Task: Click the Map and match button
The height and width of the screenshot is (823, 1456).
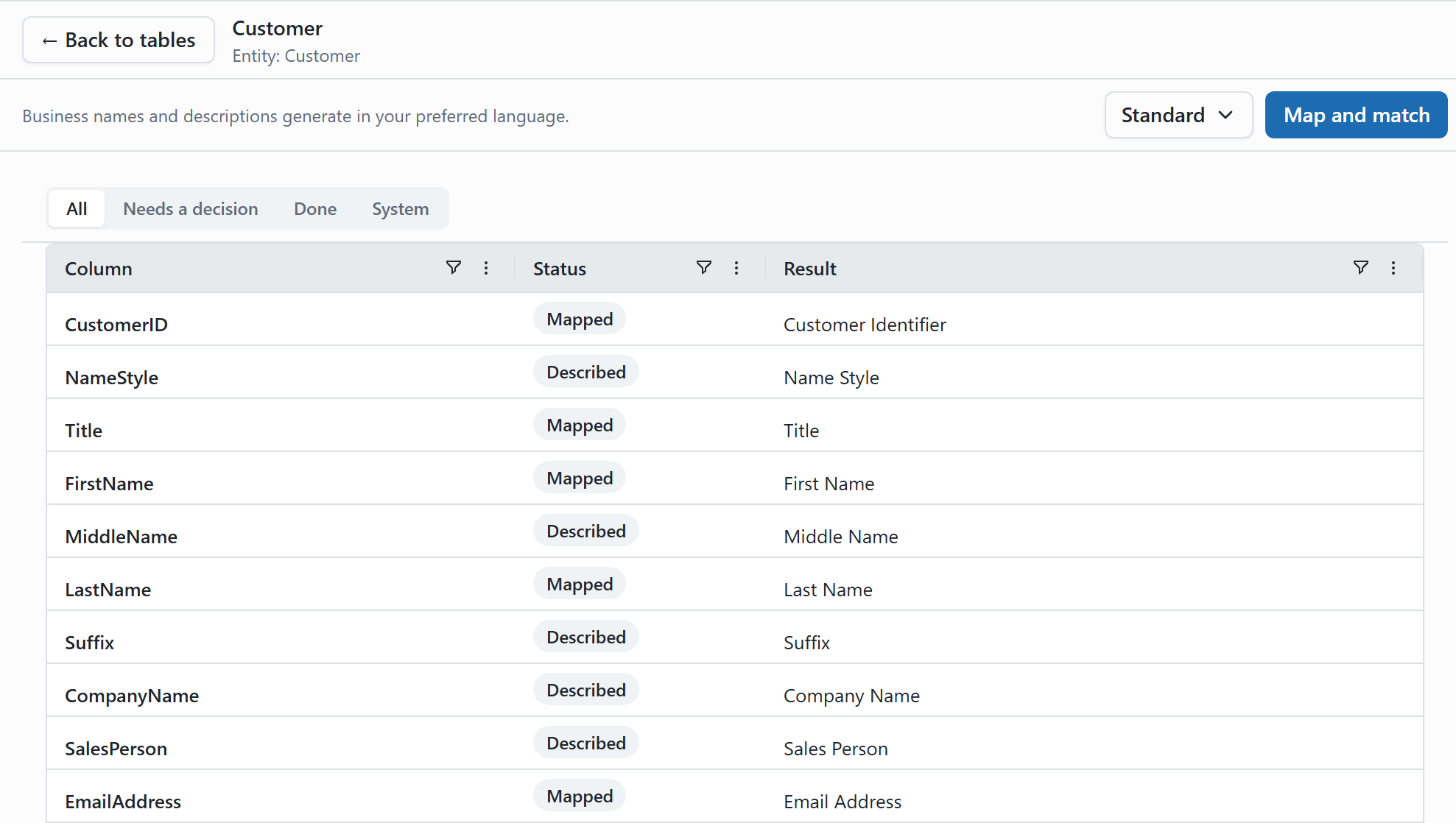Action: click(1356, 115)
